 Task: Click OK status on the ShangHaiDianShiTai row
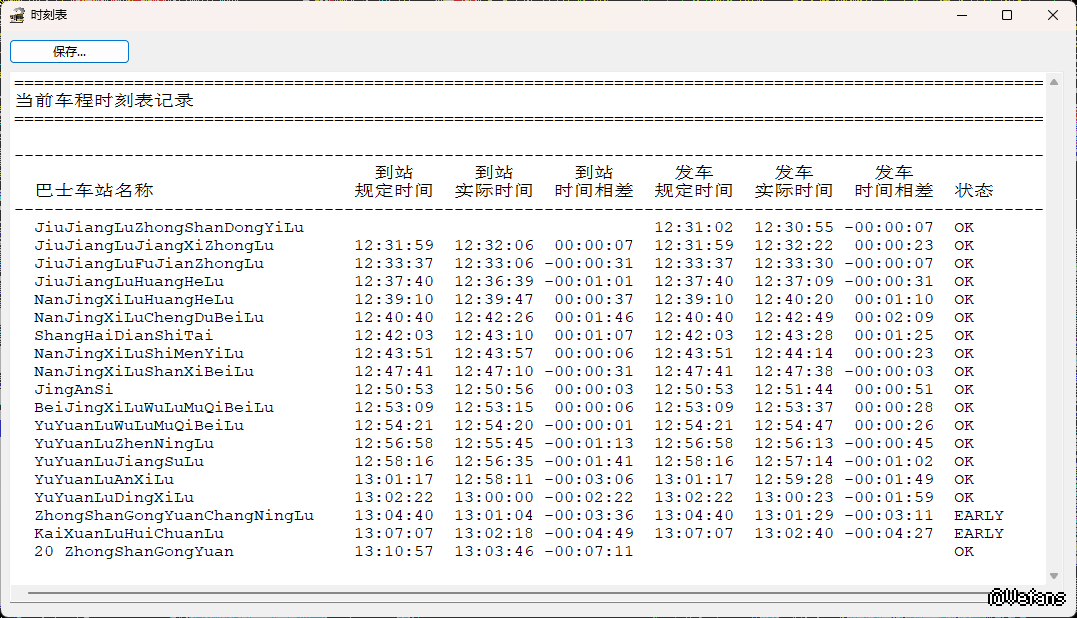[x=964, y=335]
